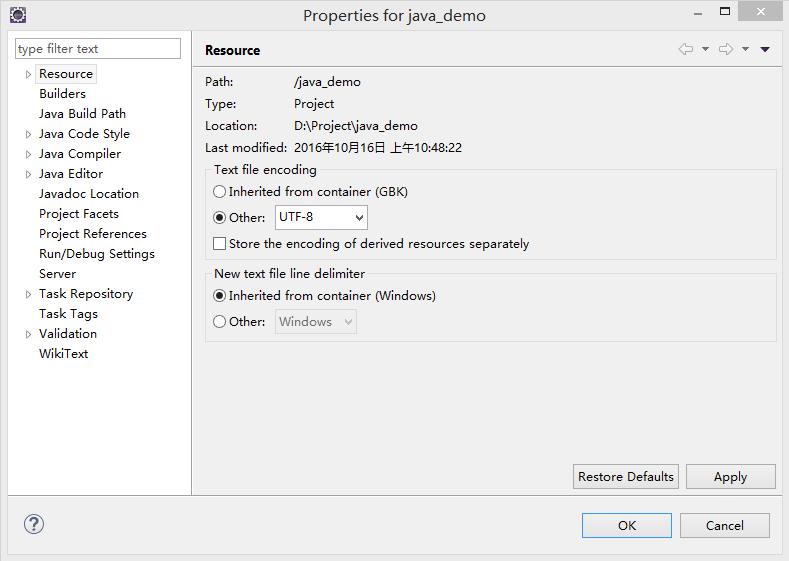Open the Java Build Path page
Screen dimensions: 789x561
coord(82,114)
